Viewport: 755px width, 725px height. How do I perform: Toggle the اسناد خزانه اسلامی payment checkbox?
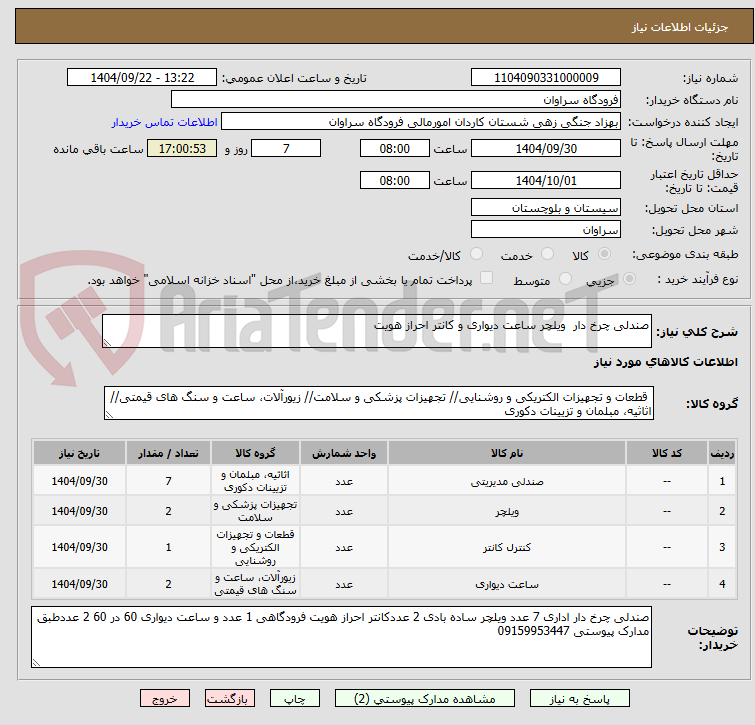[x=486, y=278]
